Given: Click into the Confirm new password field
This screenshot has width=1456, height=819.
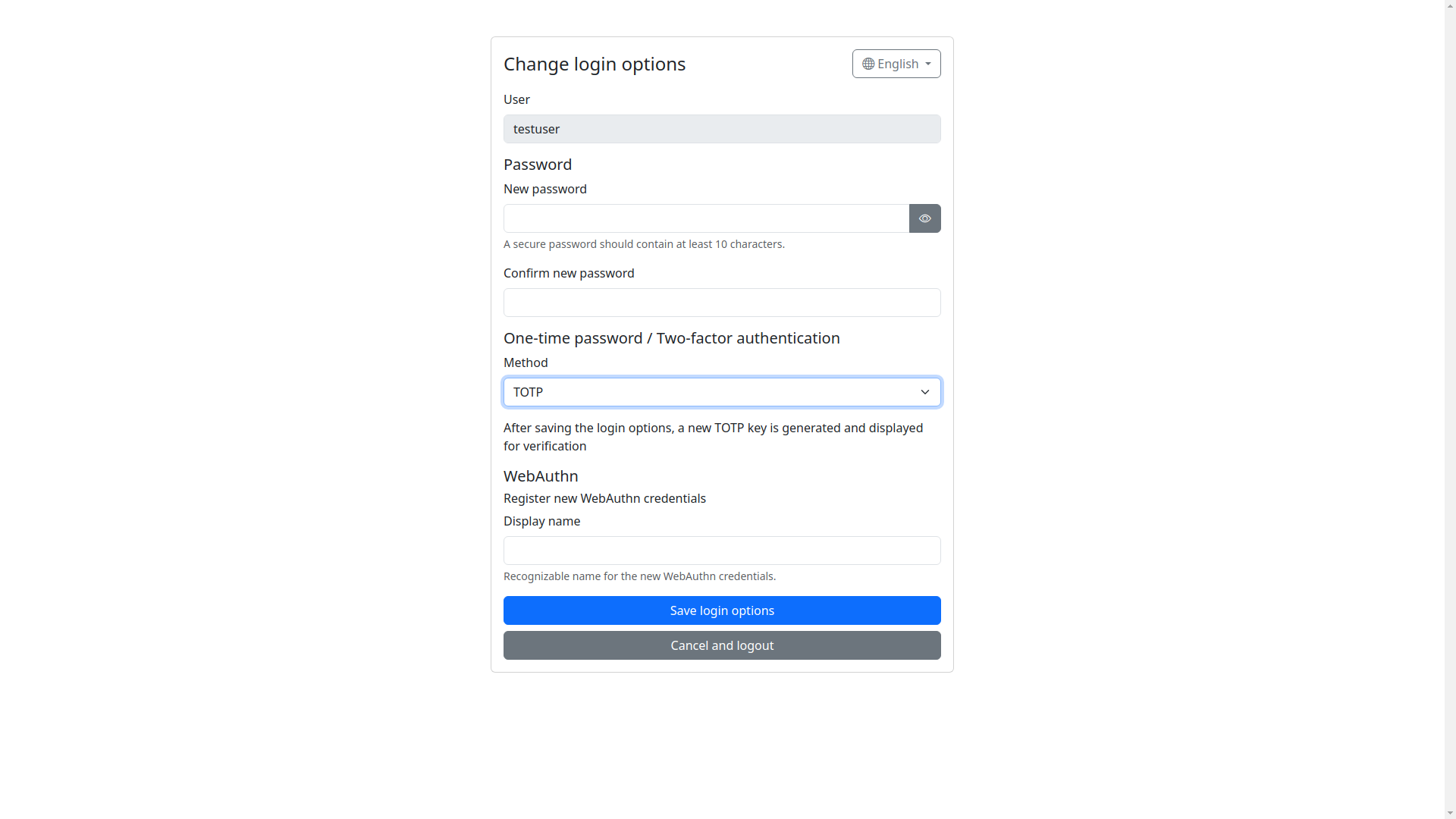Looking at the screenshot, I should [x=721, y=303].
